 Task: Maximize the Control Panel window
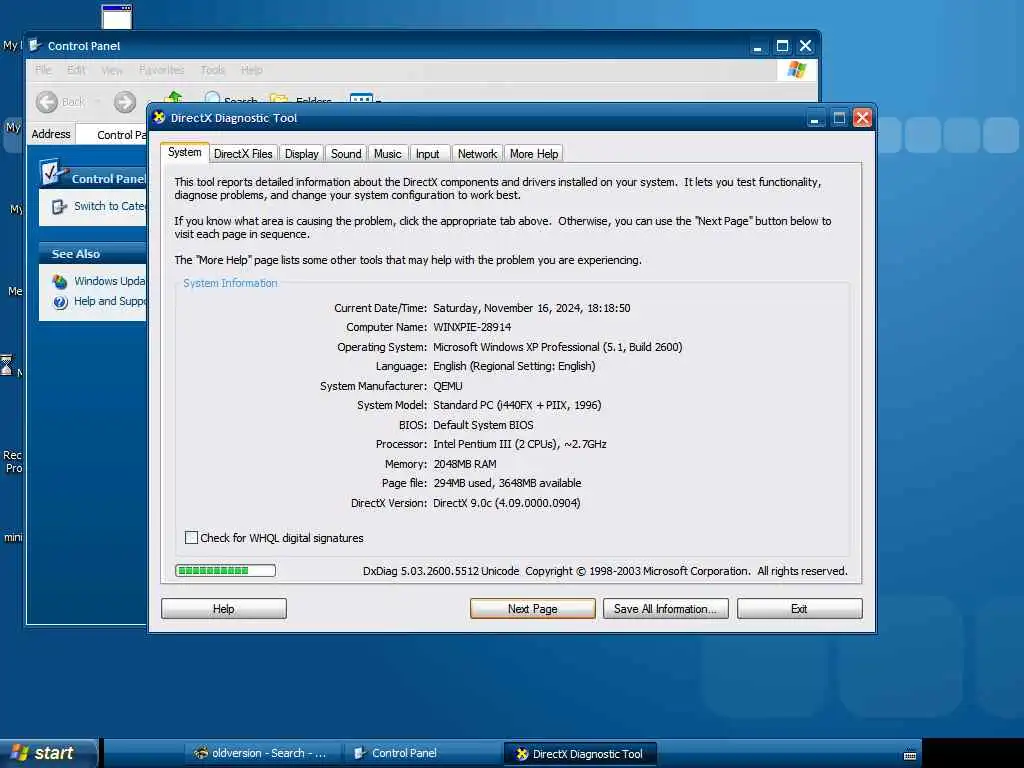pos(782,46)
